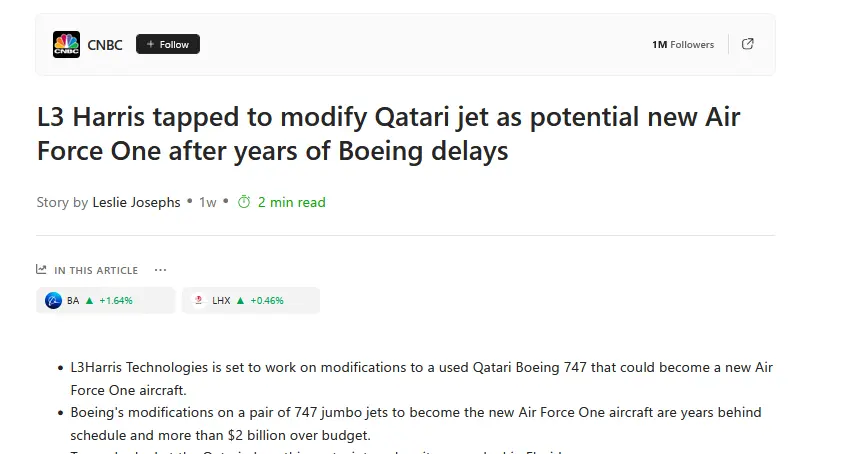Click the L3 Harris article headline
The height and width of the screenshot is (454, 846).
pos(388,135)
